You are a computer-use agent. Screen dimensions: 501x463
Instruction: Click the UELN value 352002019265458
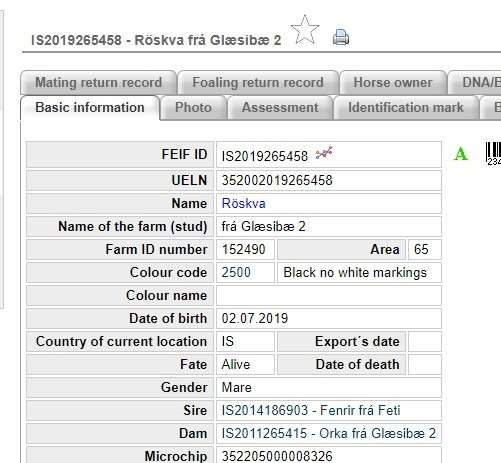(277, 180)
